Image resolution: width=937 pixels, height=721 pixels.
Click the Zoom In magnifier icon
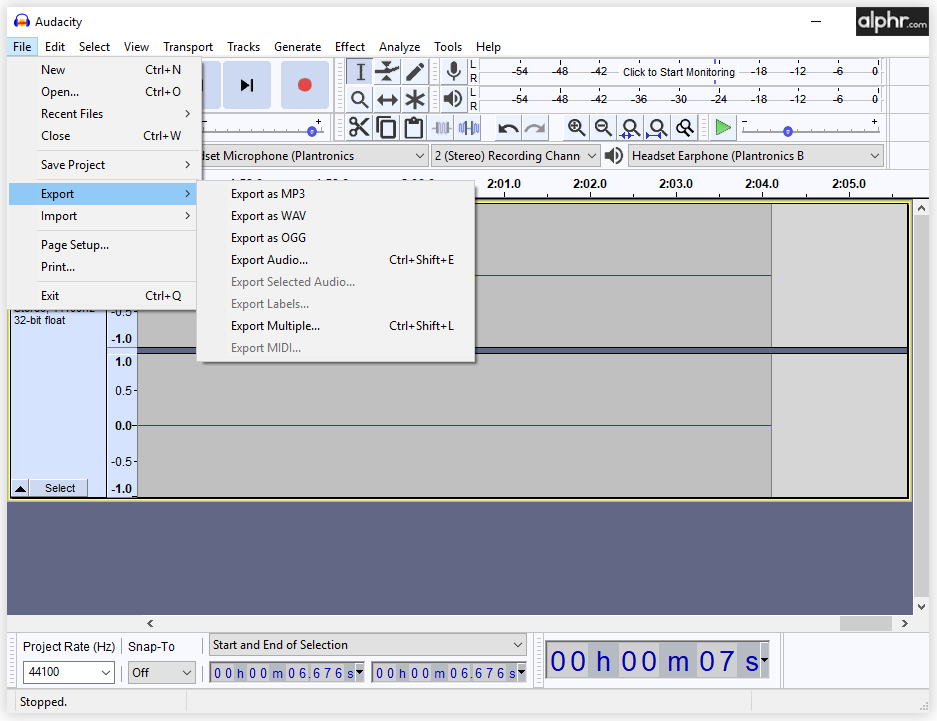[x=576, y=128]
